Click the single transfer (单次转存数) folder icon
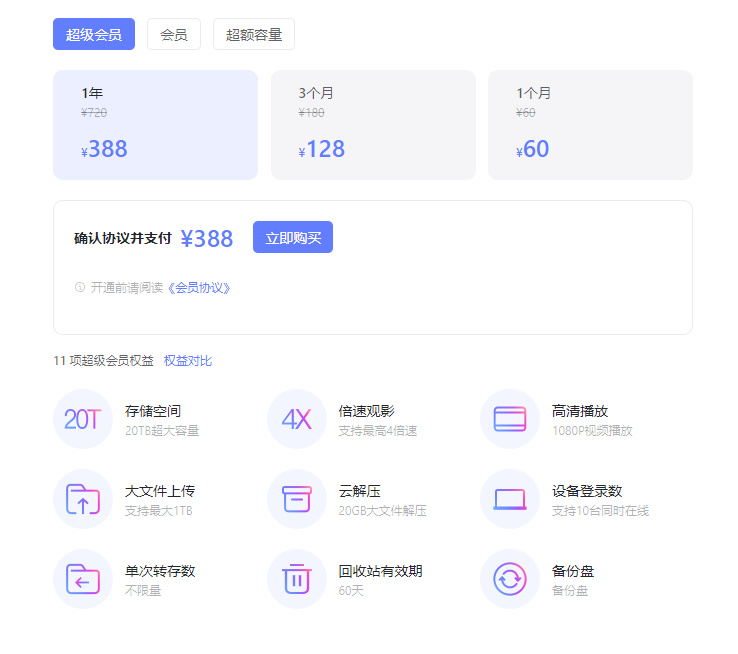Image resolution: width=738 pixels, height=654 pixels. [83, 579]
